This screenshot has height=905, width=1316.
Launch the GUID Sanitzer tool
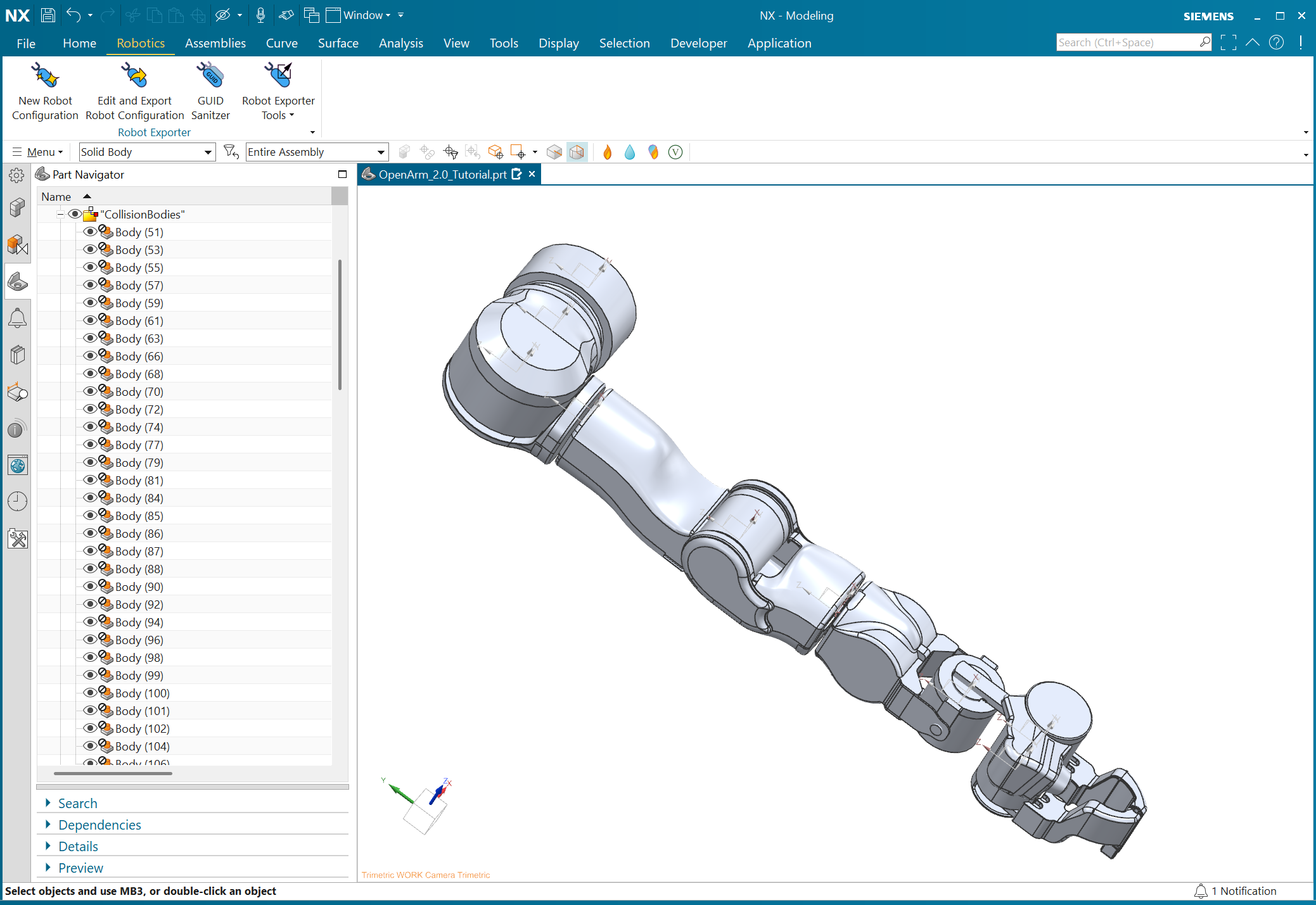coord(210,91)
